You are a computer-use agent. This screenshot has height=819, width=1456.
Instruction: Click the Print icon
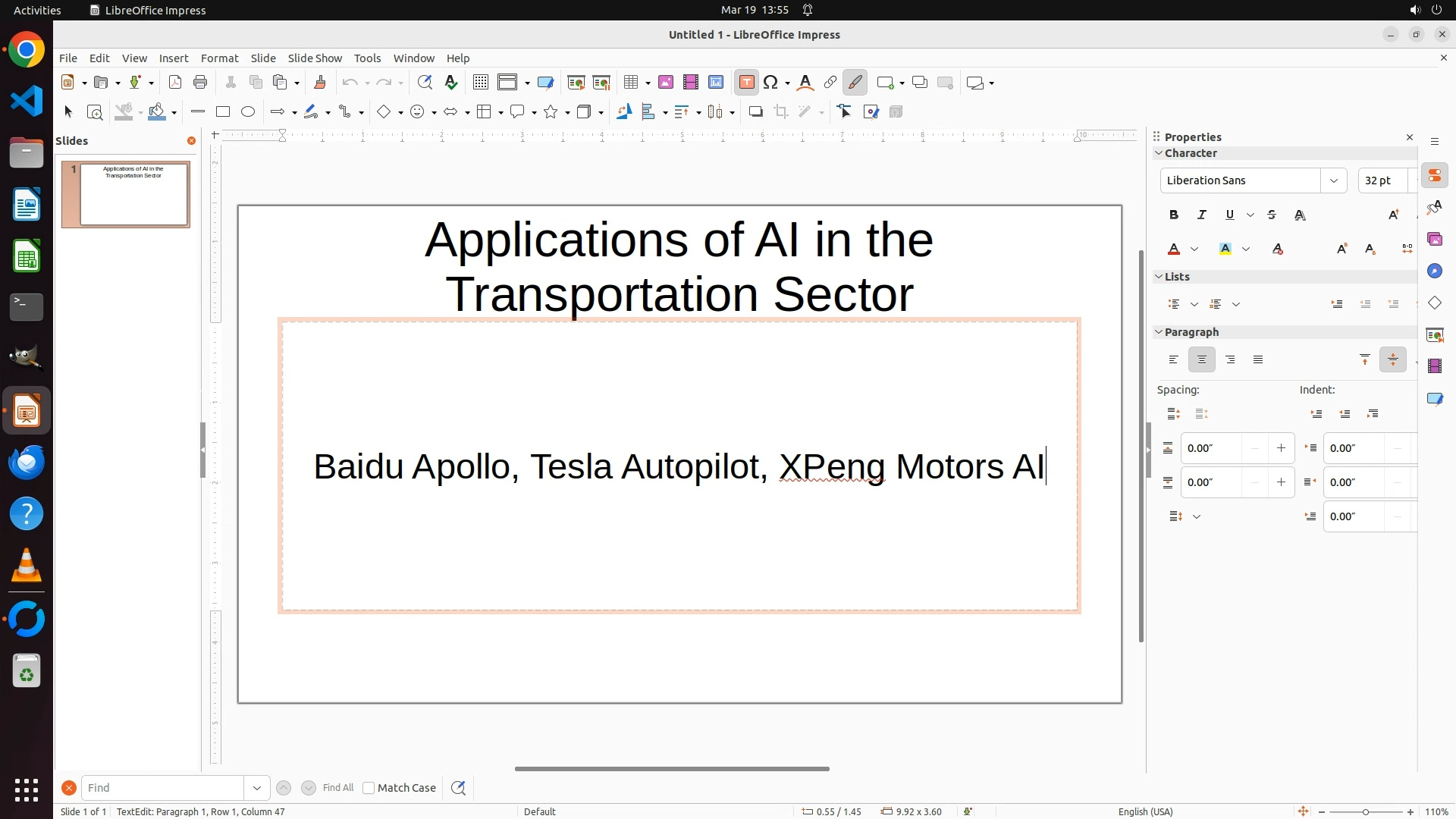pyautogui.click(x=200, y=83)
